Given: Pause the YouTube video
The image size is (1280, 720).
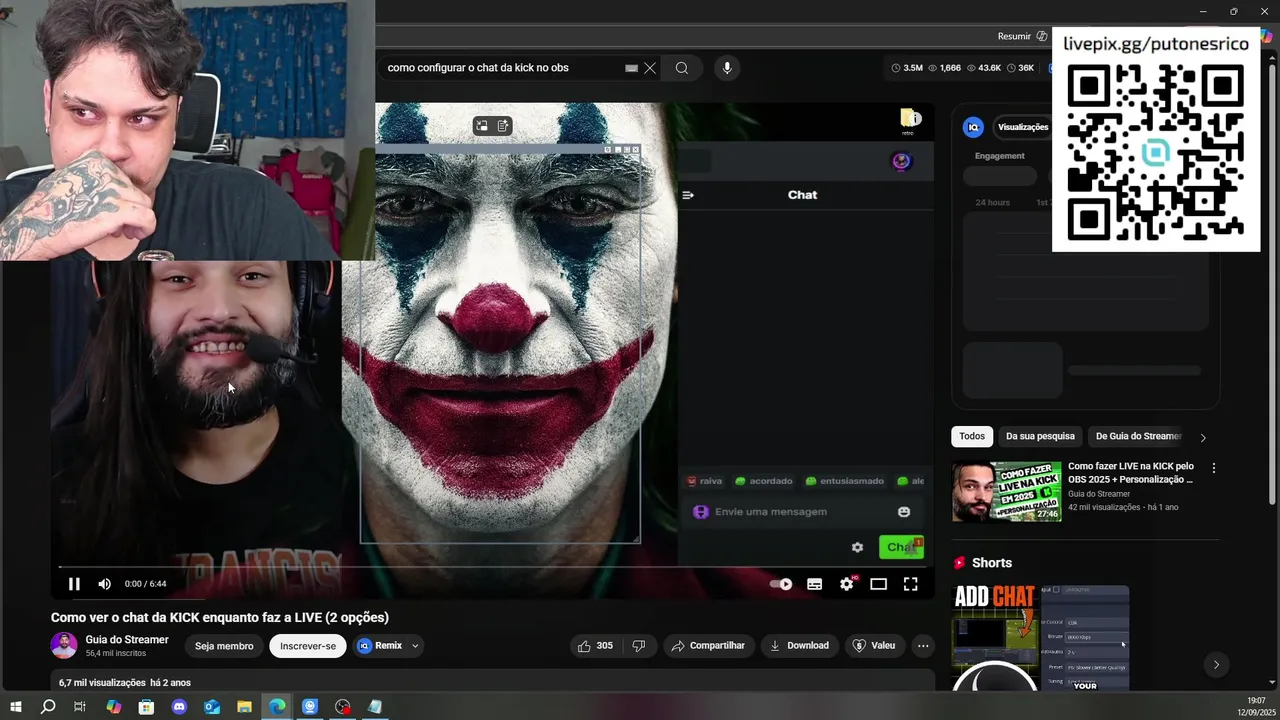Looking at the screenshot, I should [x=74, y=584].
